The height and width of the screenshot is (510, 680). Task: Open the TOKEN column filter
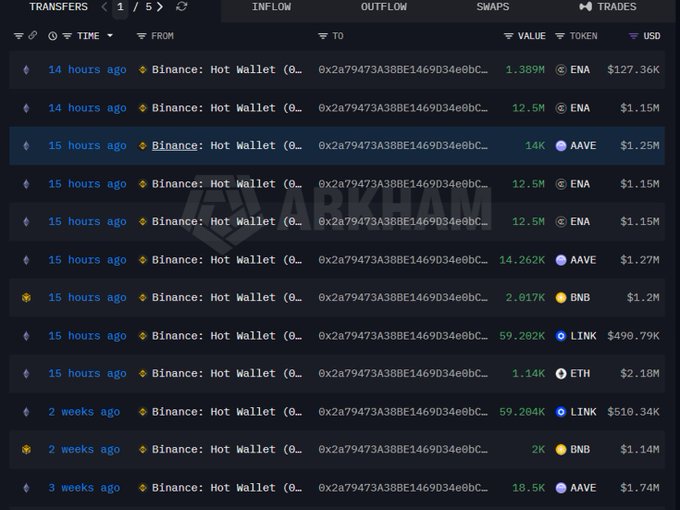click(560, 36)
